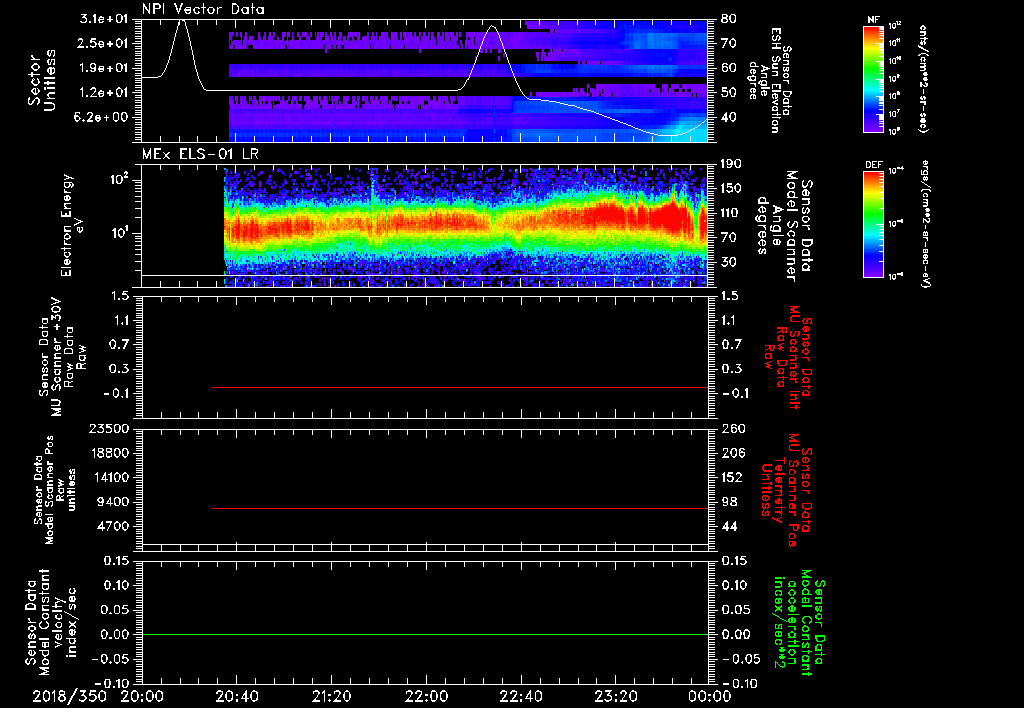Viewport: 1024px width, 708px height.
Task: Click the green velocity trace at zero
Action: pos(425,634)
